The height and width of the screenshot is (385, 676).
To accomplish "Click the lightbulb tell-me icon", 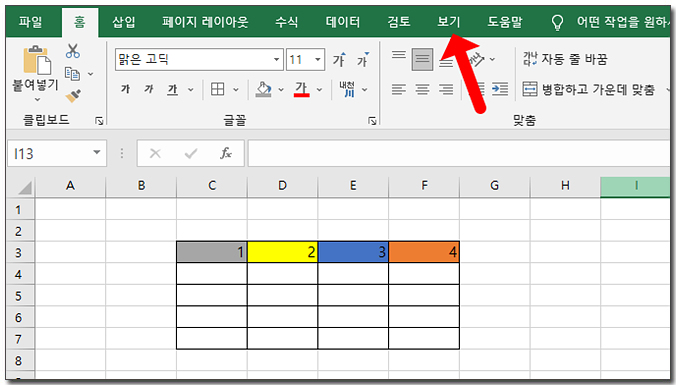I will pyautogui.click(x=557, y=22).
